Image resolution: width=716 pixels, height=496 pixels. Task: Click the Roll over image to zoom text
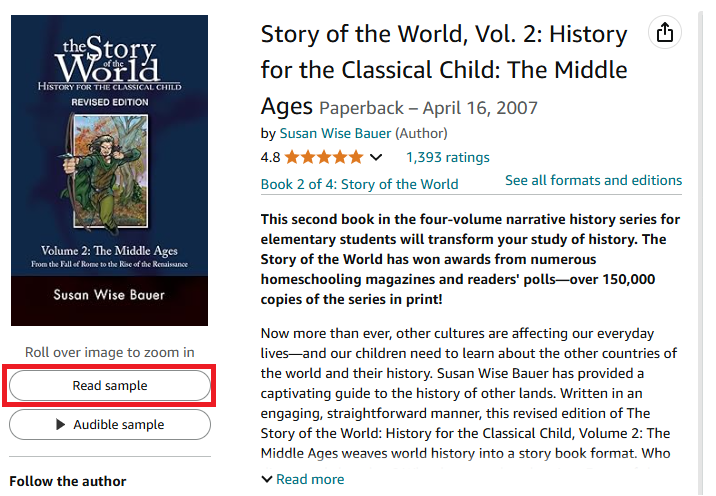pyautogui.click(x=110, y=352)
